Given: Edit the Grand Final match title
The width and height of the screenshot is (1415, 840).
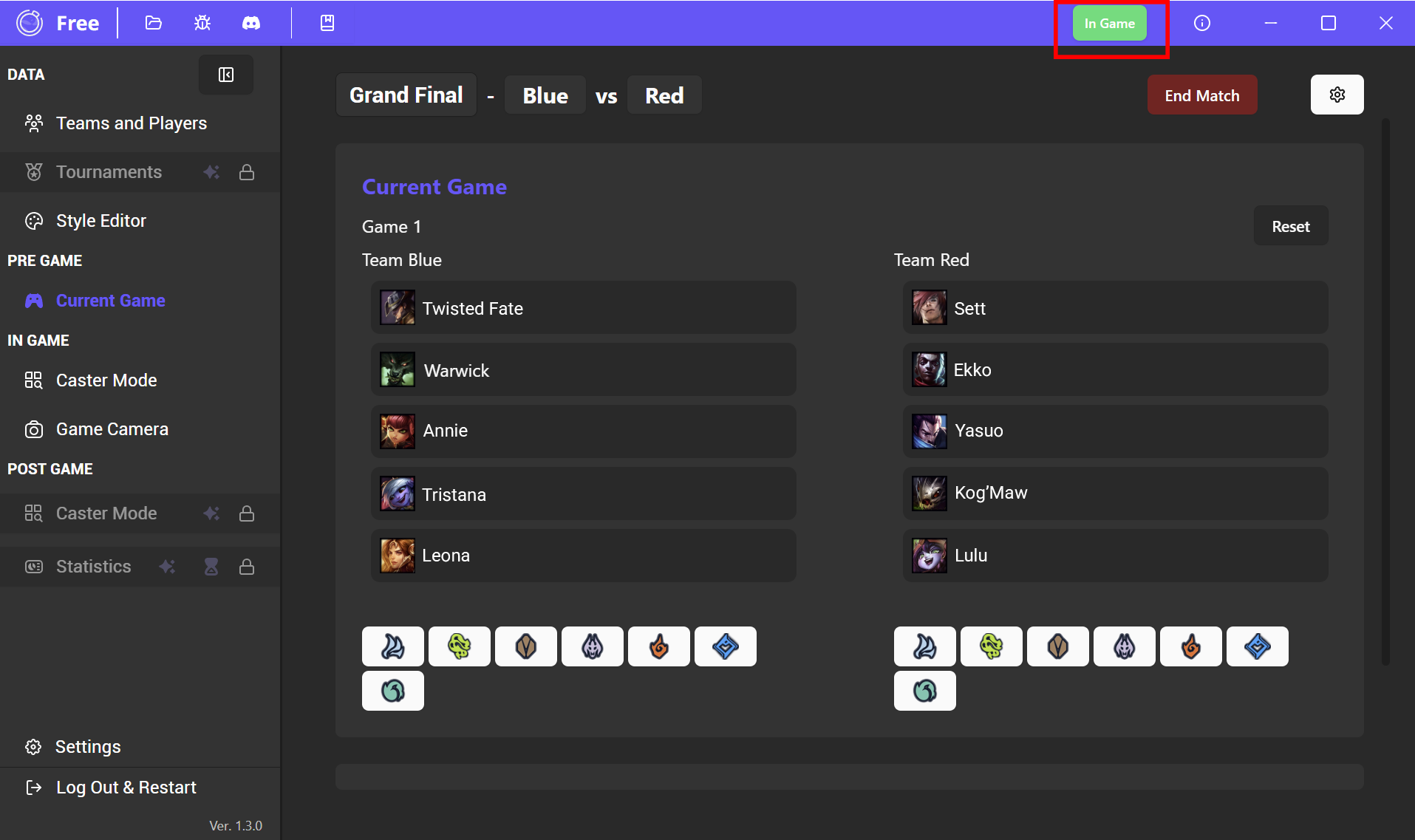Looking at the screenshot, I should (406, 95).
